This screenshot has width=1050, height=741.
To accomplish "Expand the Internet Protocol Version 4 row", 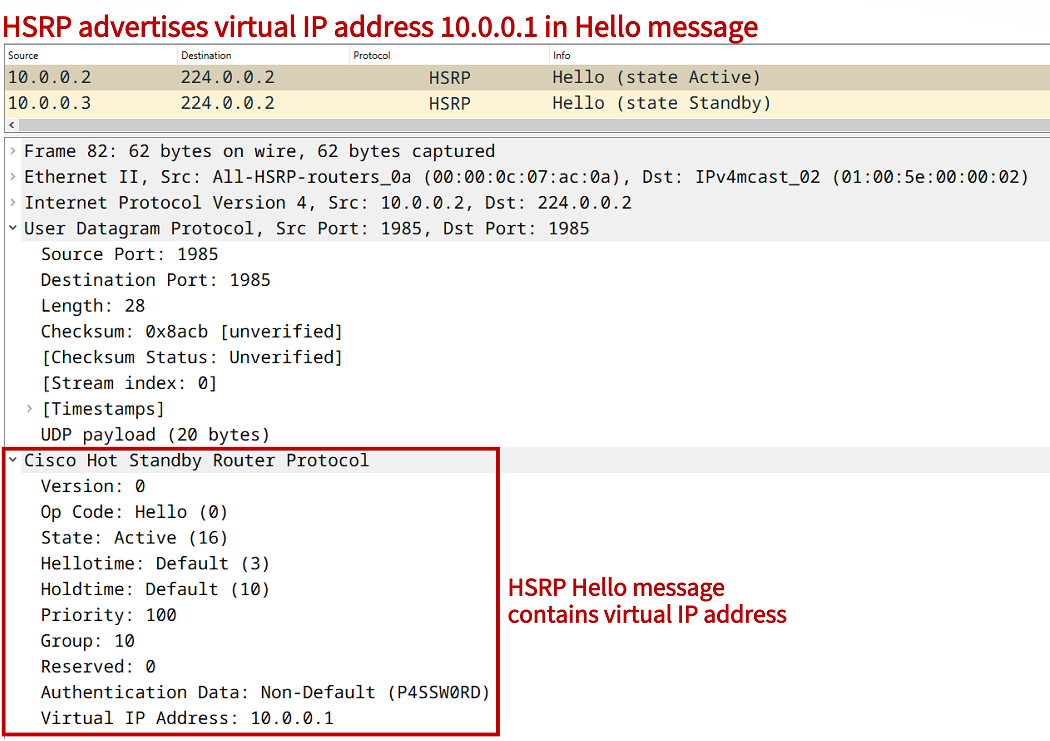I will pyautogui.click(x=12, y=203).
